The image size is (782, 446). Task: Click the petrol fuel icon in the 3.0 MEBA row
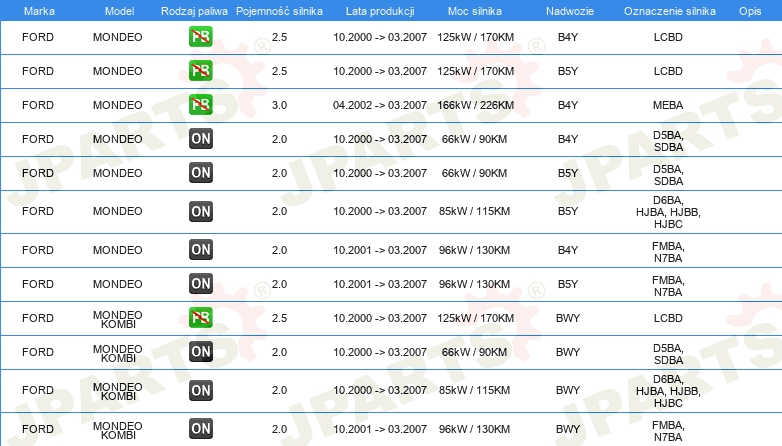point(200,105)
